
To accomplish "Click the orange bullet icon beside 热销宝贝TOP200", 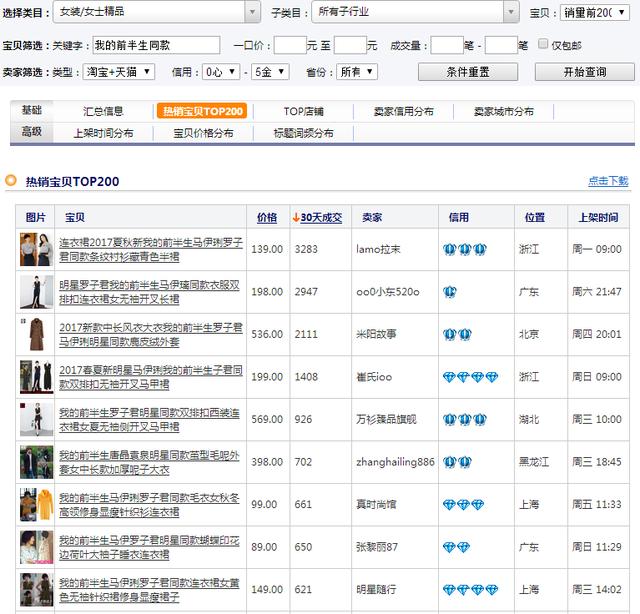I will (11, 180).
